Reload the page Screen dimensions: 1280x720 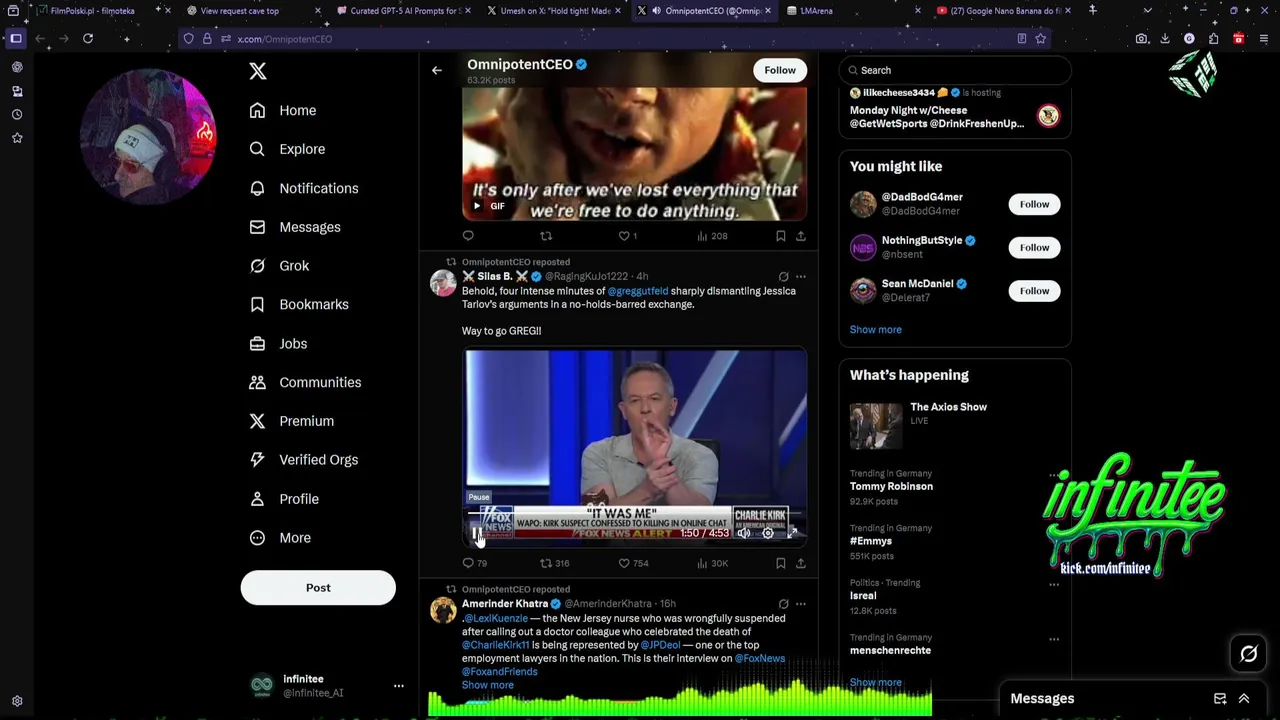pos(88,39)
